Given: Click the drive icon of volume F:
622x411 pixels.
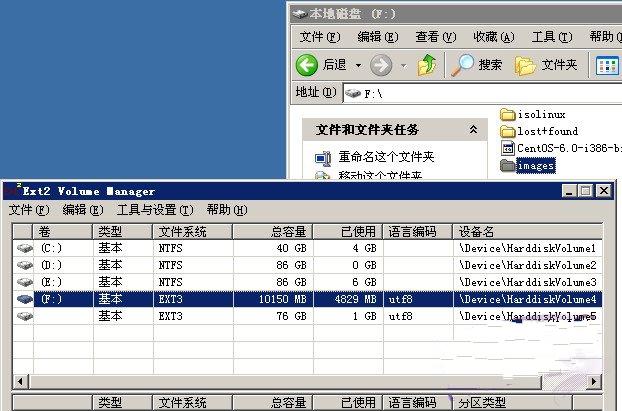Looking at the screenshot, I should click(25, 299).
